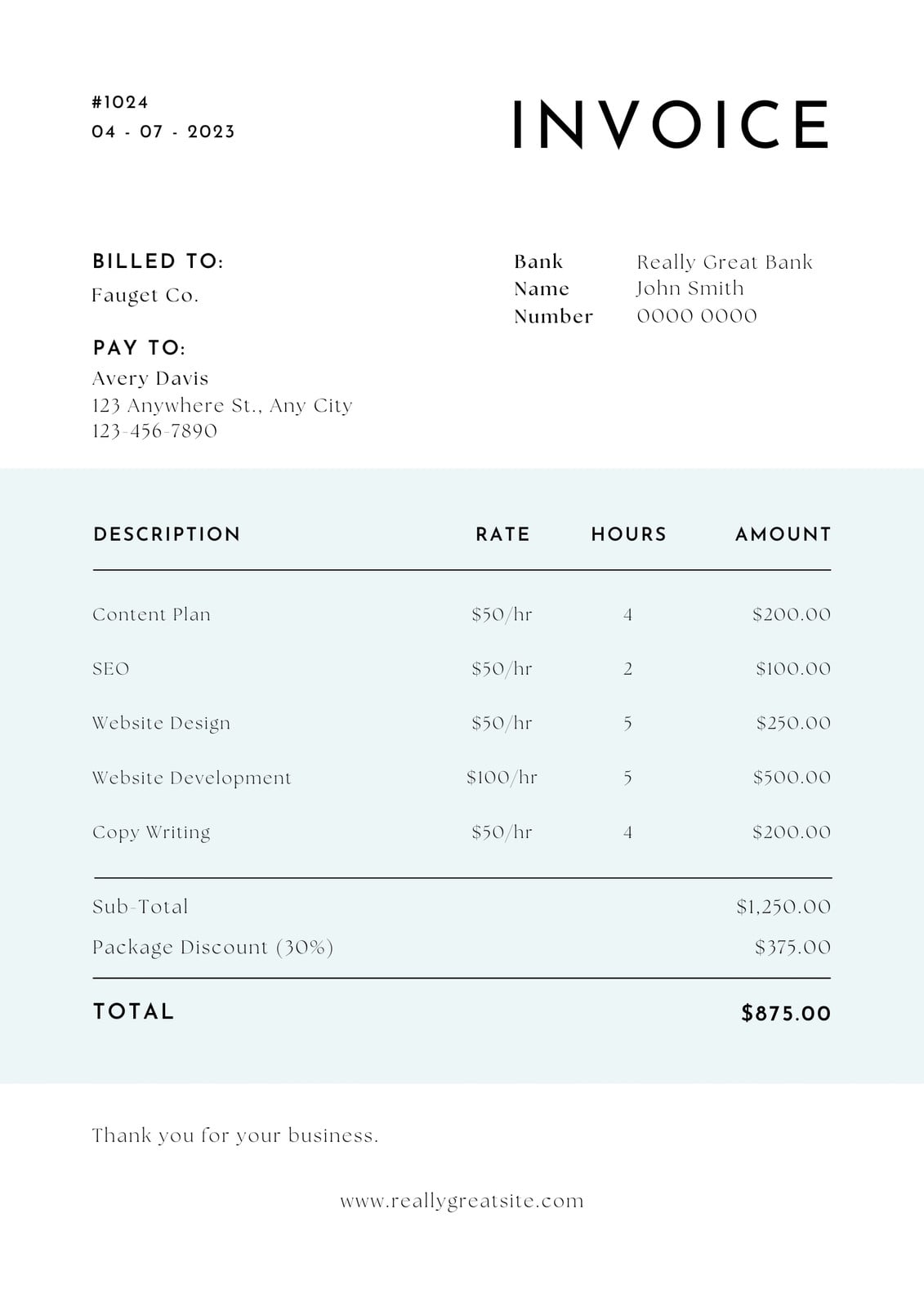Click the DESCRIPTION column header
This screenshot has height=1307, width=924.
pyautogui.click(x=167, y=534)
